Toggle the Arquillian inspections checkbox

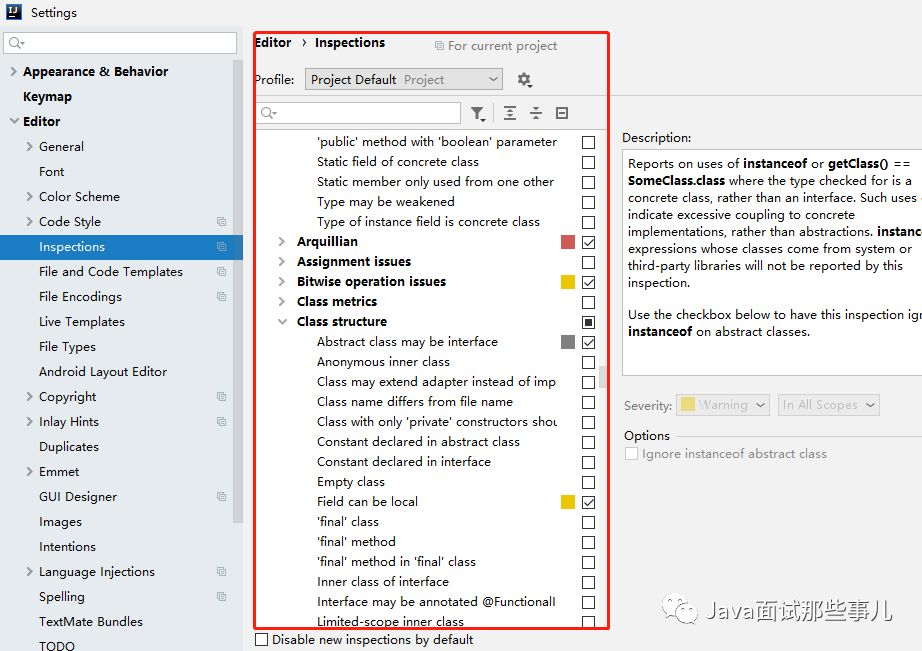(x=588, y=242)
